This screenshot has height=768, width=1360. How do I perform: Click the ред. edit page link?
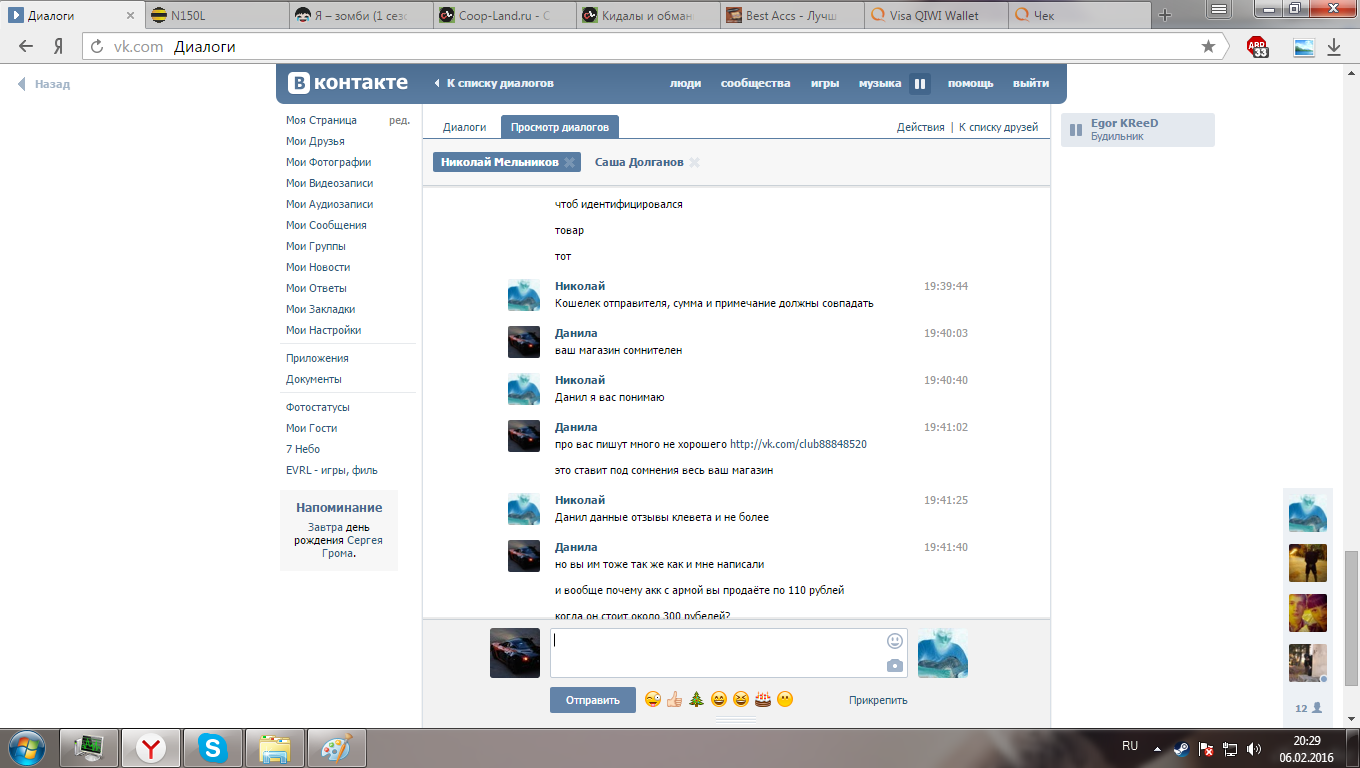pos(399,120)
